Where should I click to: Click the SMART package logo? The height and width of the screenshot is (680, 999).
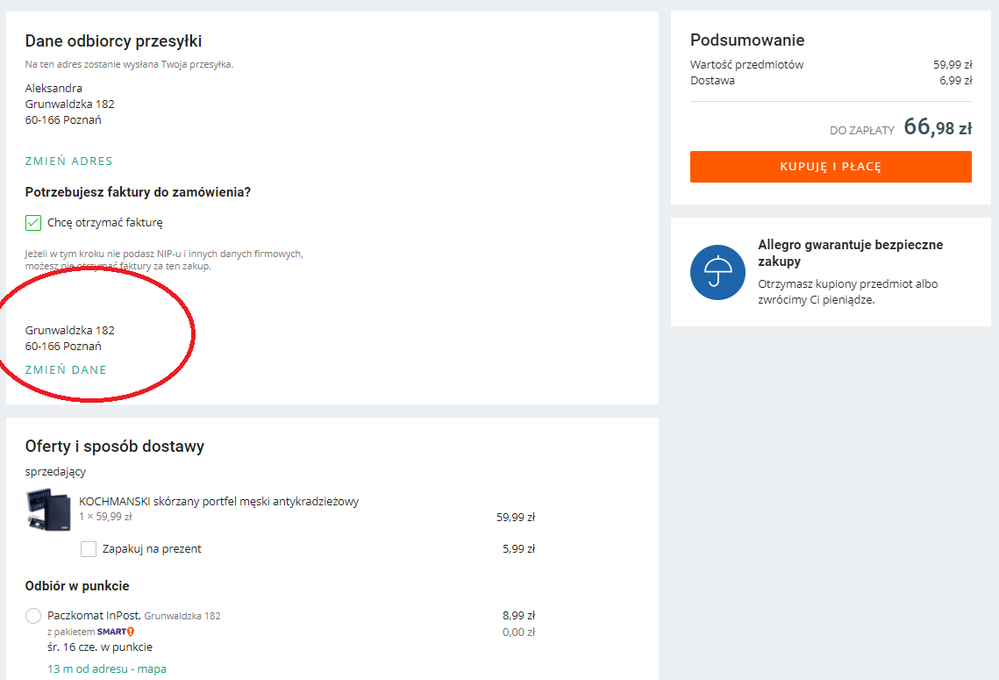[x=115, y=632]
